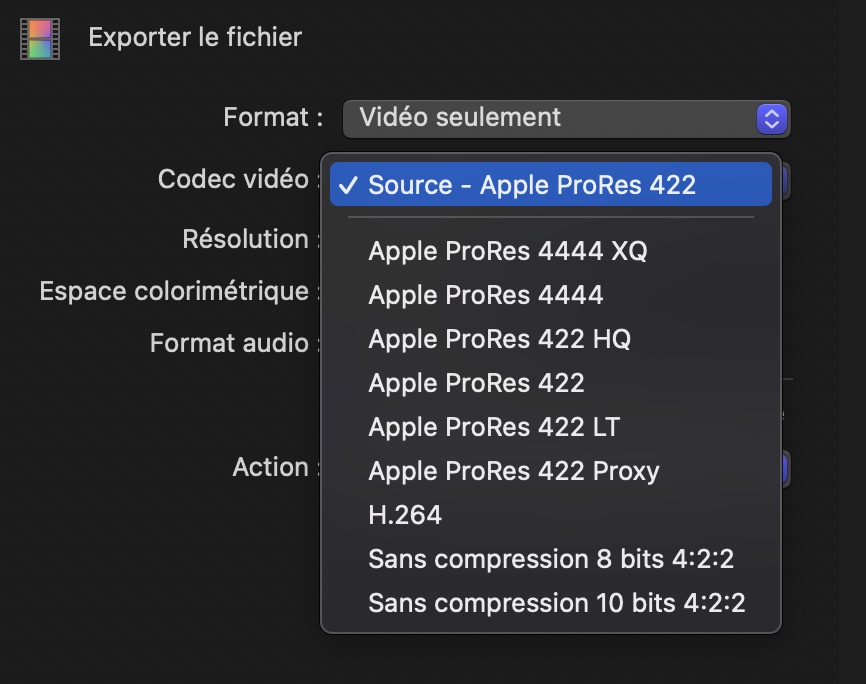Select Apple ProRes 422 HQ codec

pyautogui.click(x=499, y=339)
